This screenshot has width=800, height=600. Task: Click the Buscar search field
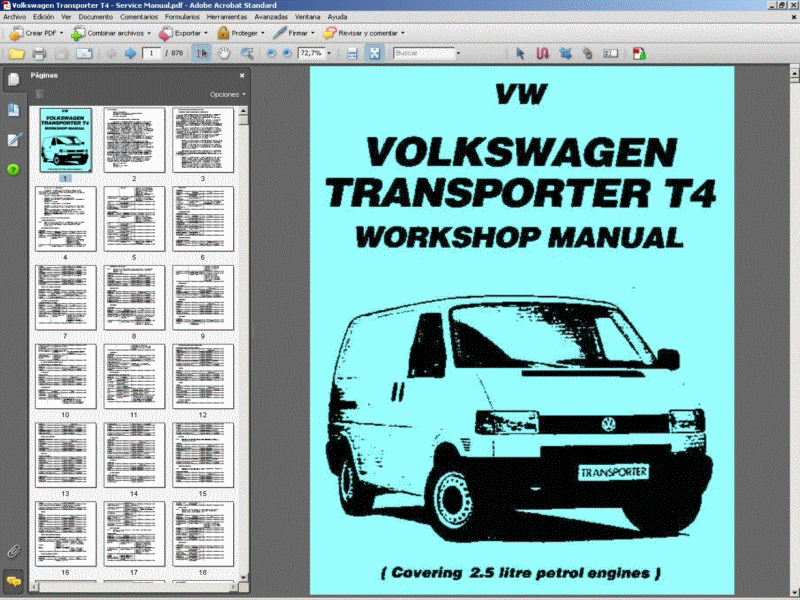point(424,53)
